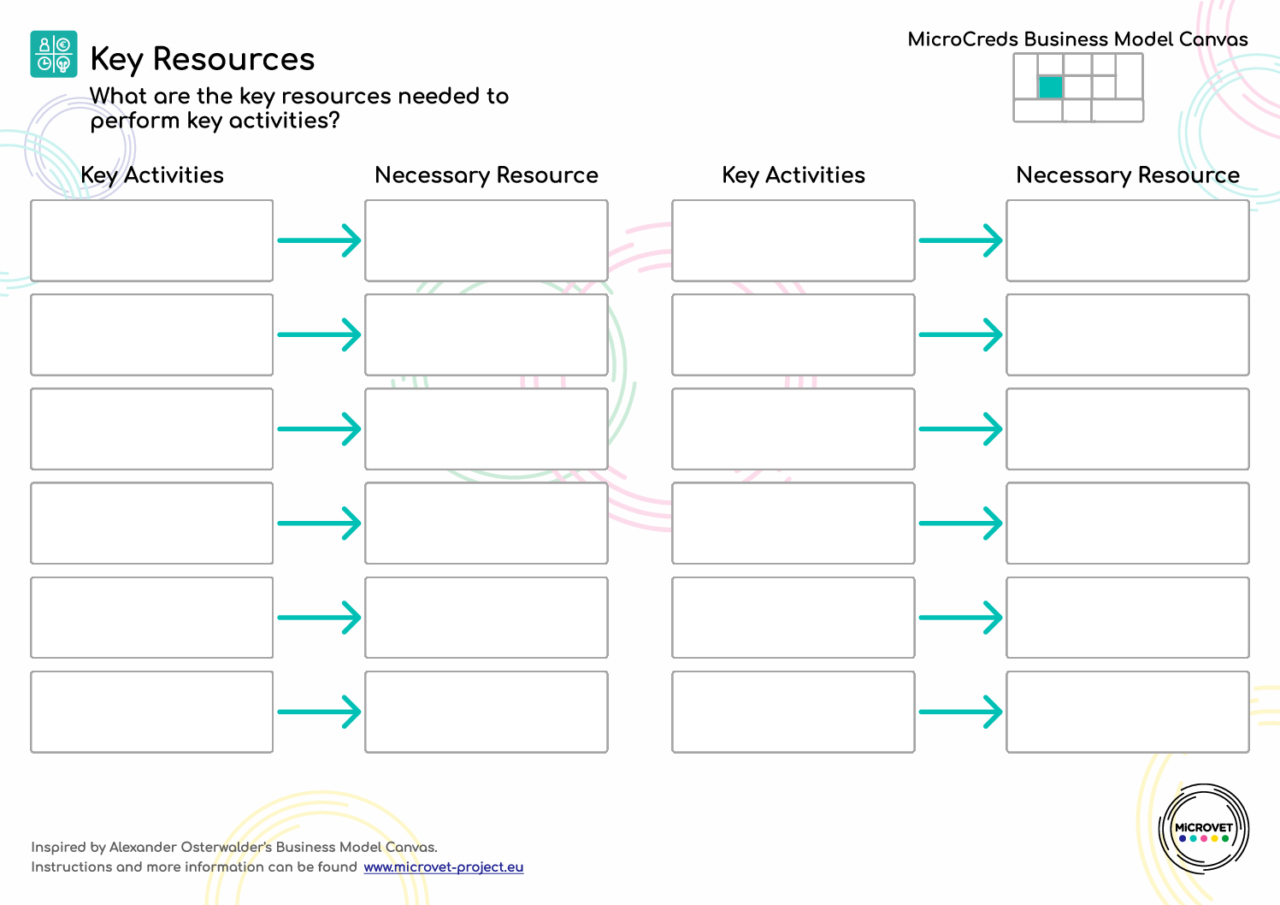
Task: Click the Key Resources page title
Action: tap(202, 59)
